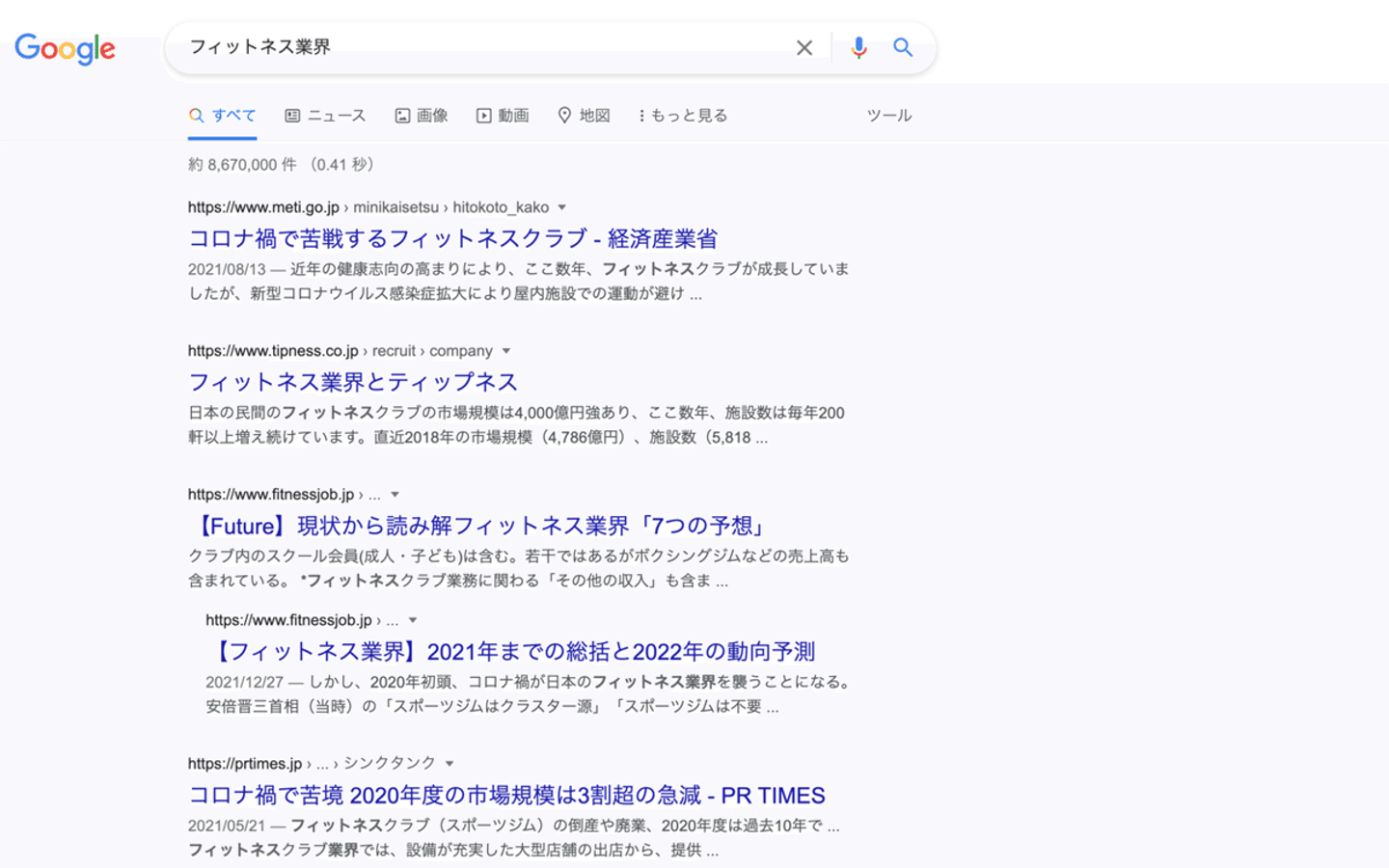
Task: Clear the search query with the X icon
Action: 804,47
